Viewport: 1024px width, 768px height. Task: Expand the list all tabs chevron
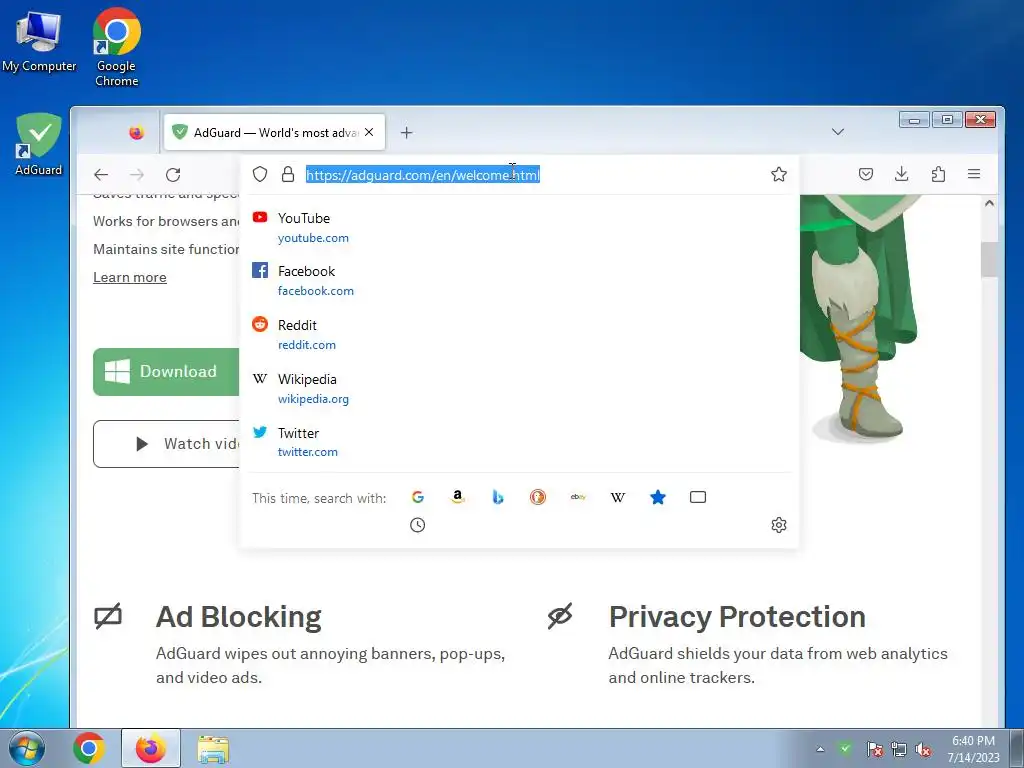838,132
